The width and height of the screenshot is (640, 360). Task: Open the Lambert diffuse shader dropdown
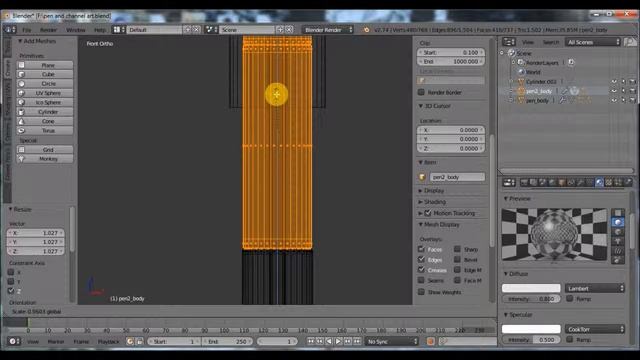(x=595, y=288)
